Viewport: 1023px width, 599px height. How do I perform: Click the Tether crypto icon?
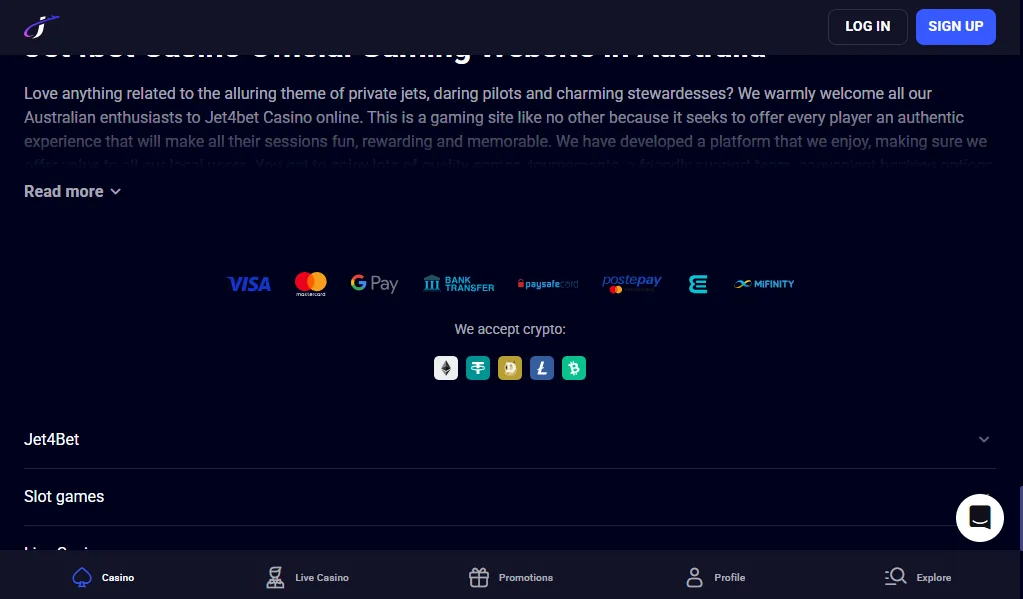pos(478,368)
